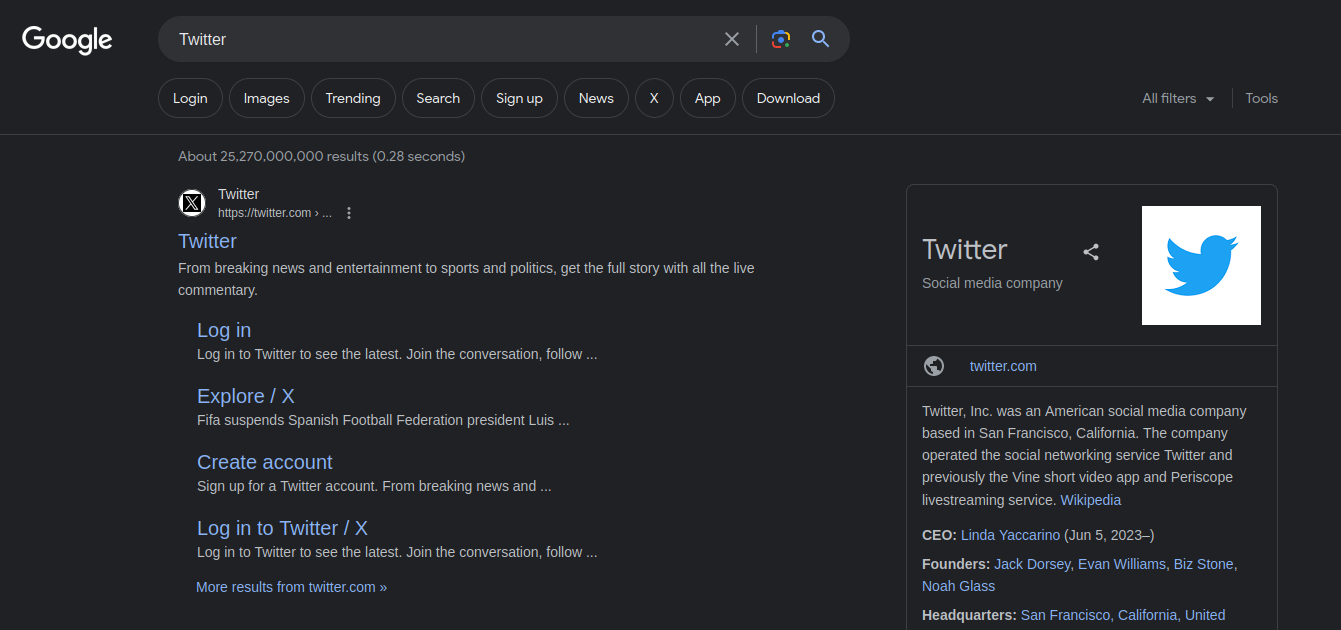Open the Explore / X sitelink
Image resolution: width=1341 pixels, height=630 pixels.
coord(246,396)
